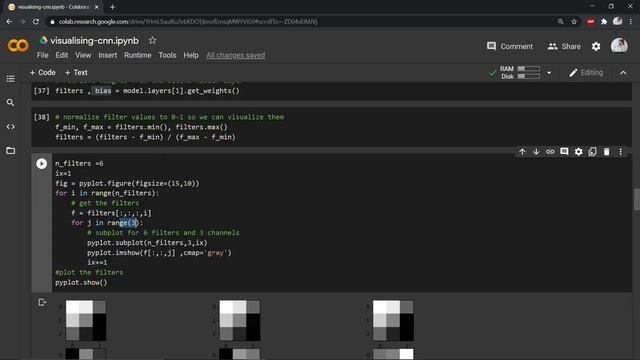Screen dimensions: 640x360
Task: Open the Tools menu
Action: (x=167, y=55)
